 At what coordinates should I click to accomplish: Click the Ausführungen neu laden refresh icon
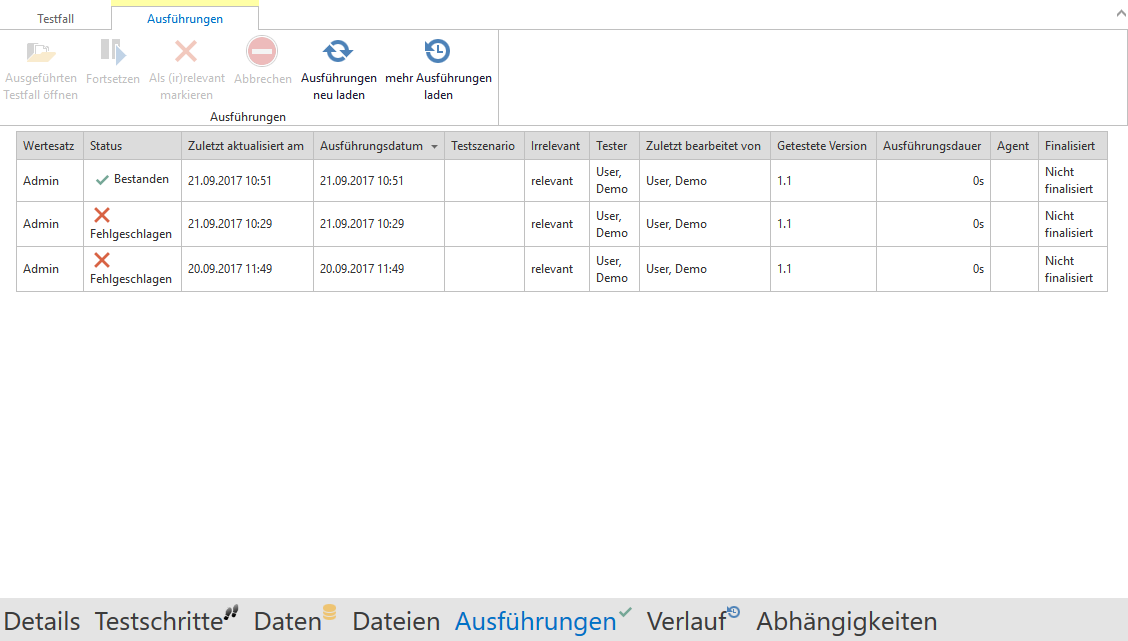coord(338,52)
